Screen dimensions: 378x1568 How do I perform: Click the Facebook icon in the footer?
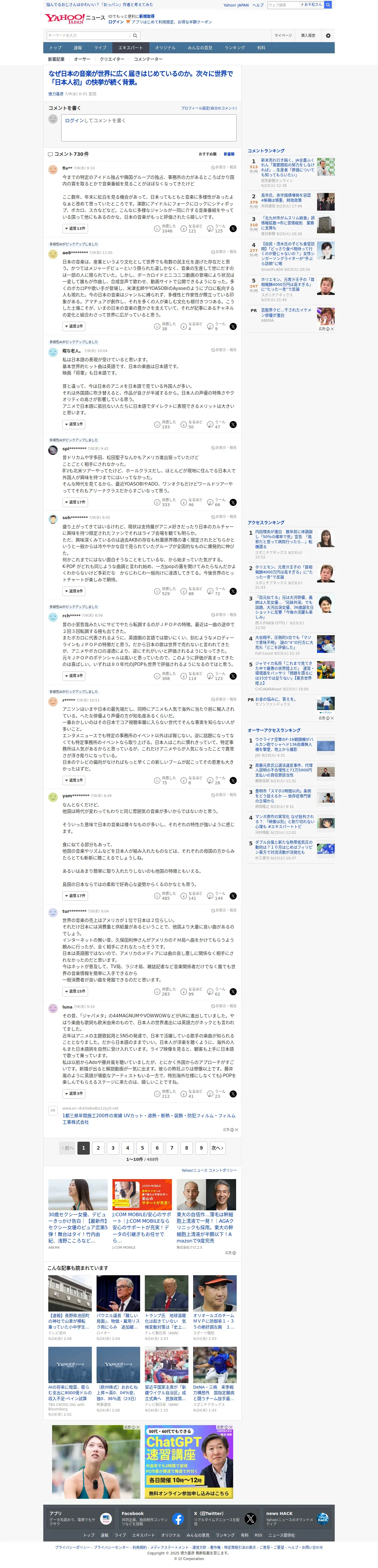click(x=178, y=1519)
